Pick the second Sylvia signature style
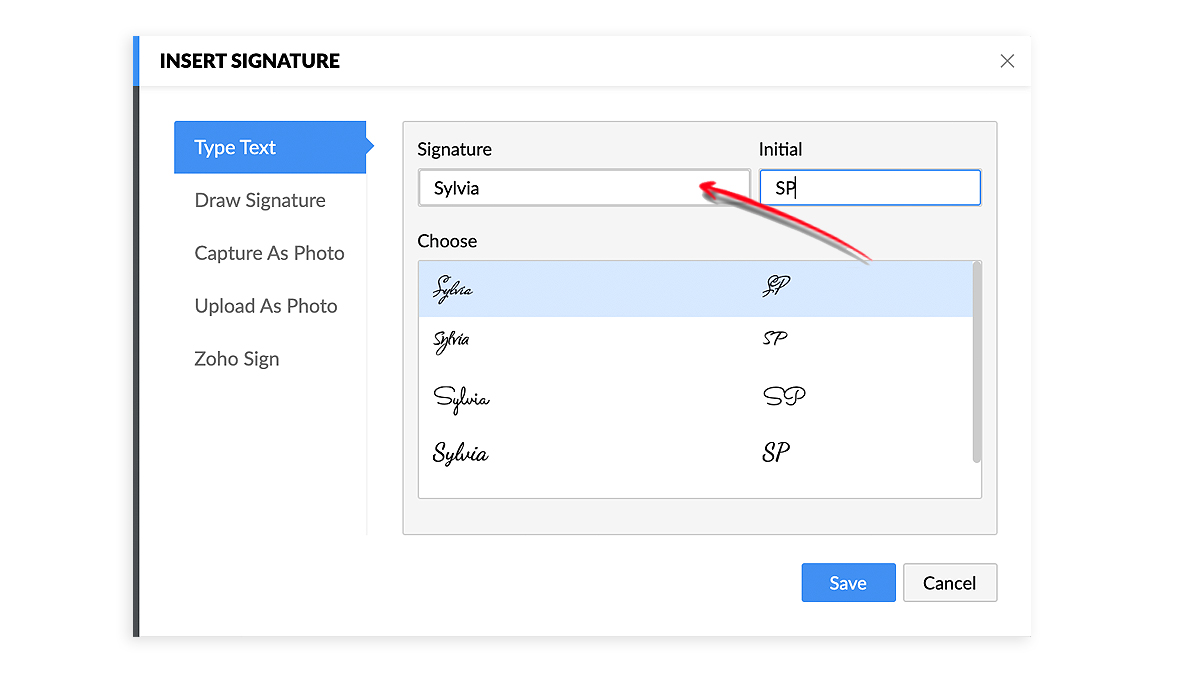Screen dimensions: 1195x673 (x=451, y=341)
